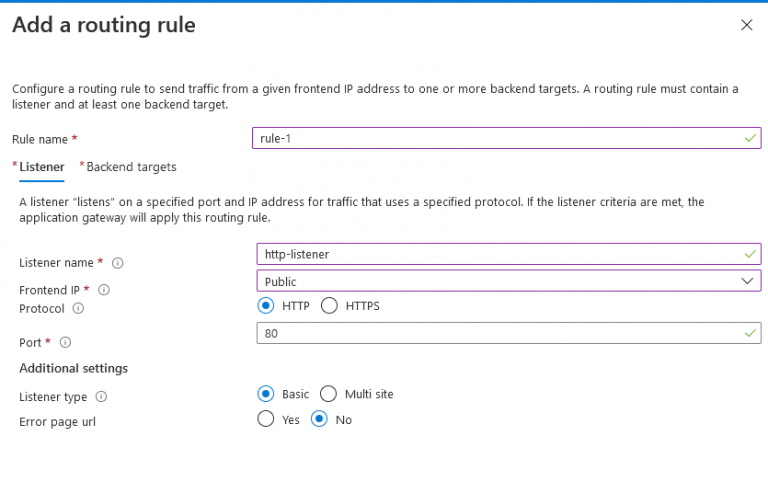This screenshot has height=493, width=768.
Task: Close the Add a routing rule panel
Action: click(x=746, y=25)
